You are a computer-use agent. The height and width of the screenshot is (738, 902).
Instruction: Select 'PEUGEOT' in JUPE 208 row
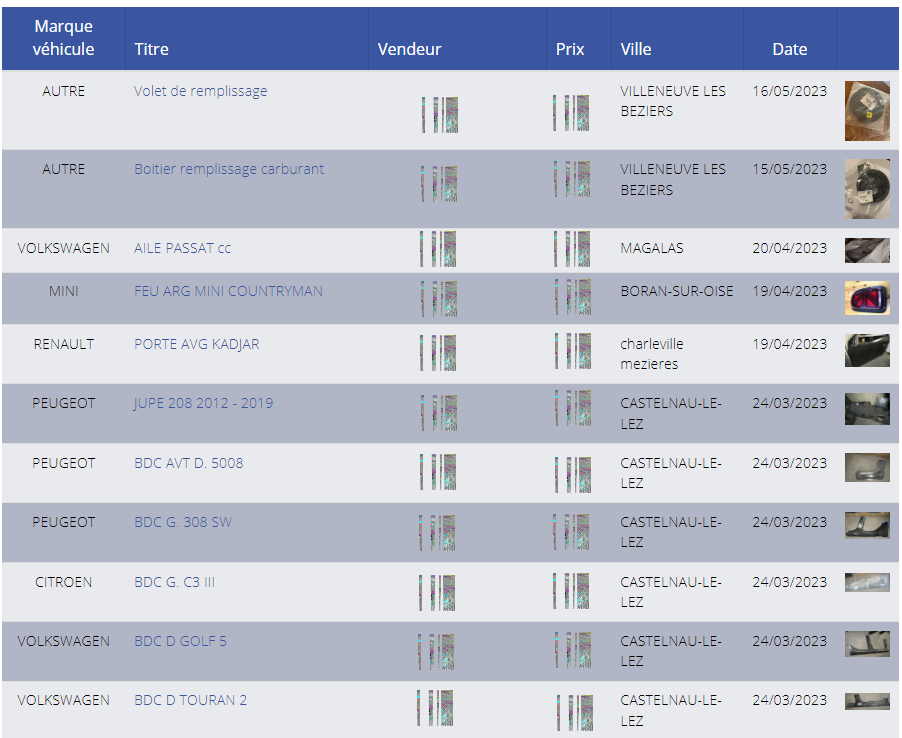tap(63, 403)
